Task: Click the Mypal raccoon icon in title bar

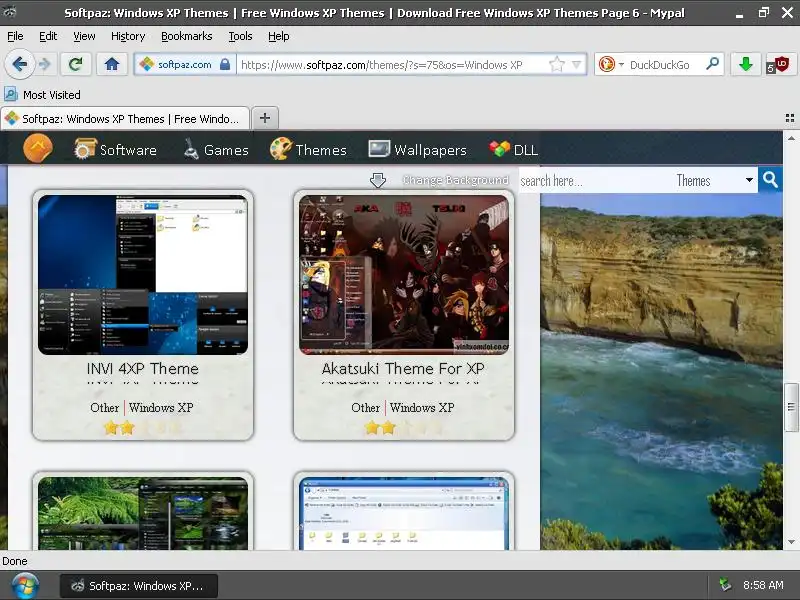Action: (x=10, y=12)
